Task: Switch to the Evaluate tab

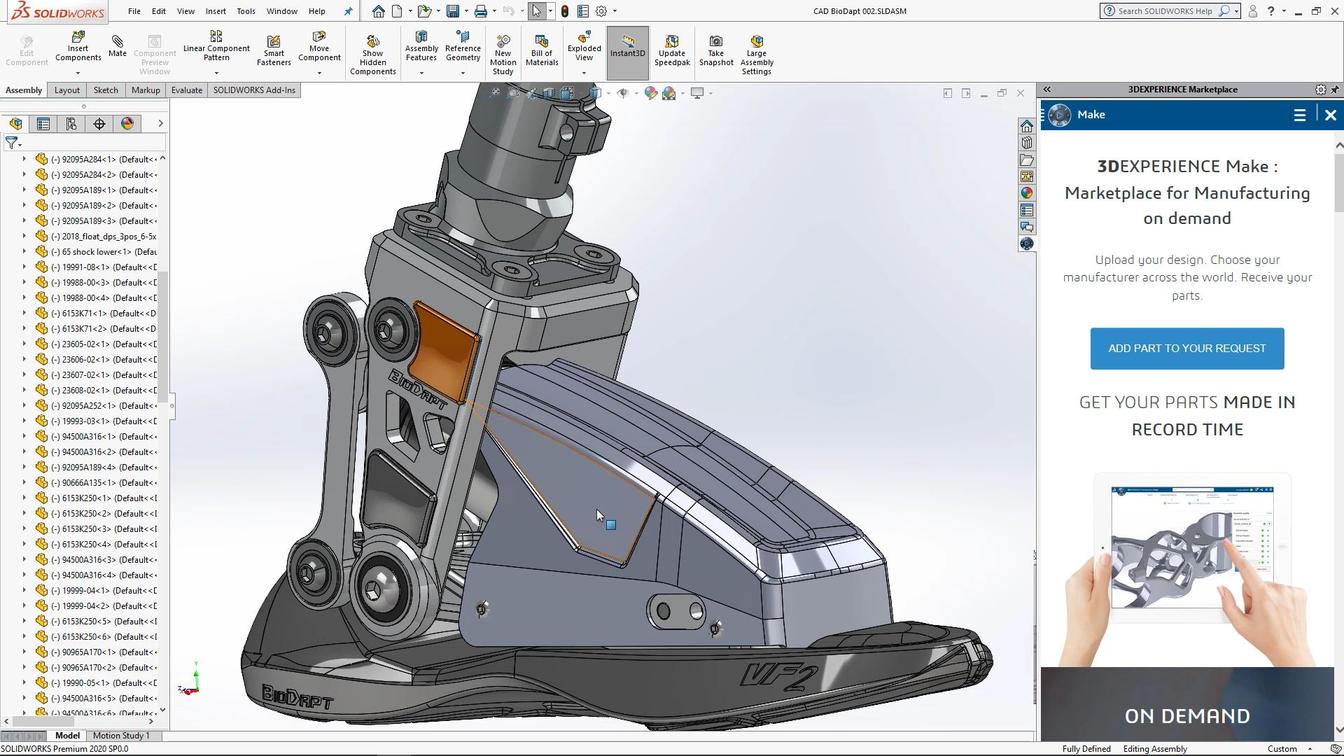Action: pyautogui.click(x=186, y=90)
